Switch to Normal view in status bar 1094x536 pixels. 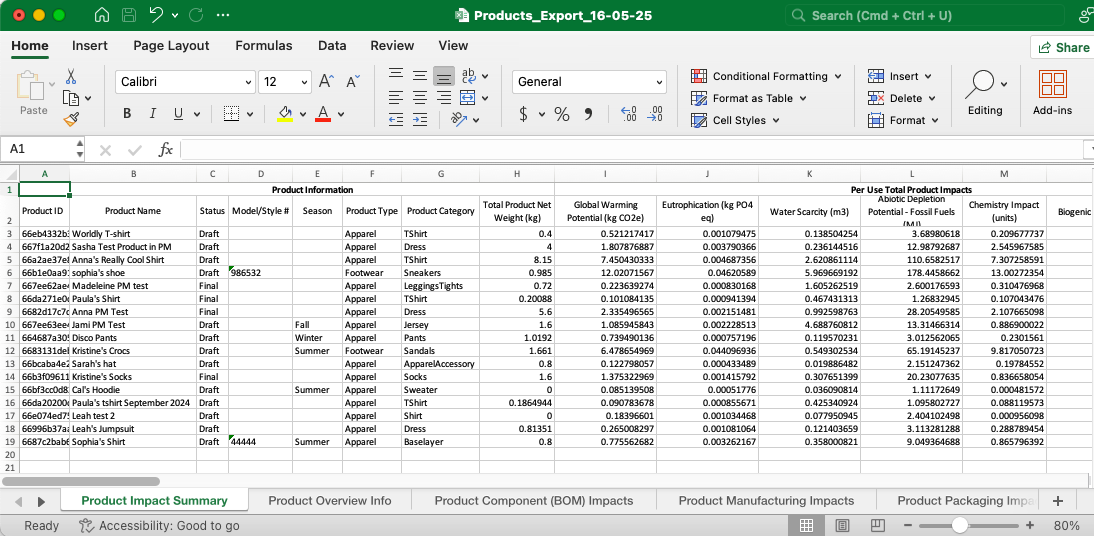806,525
